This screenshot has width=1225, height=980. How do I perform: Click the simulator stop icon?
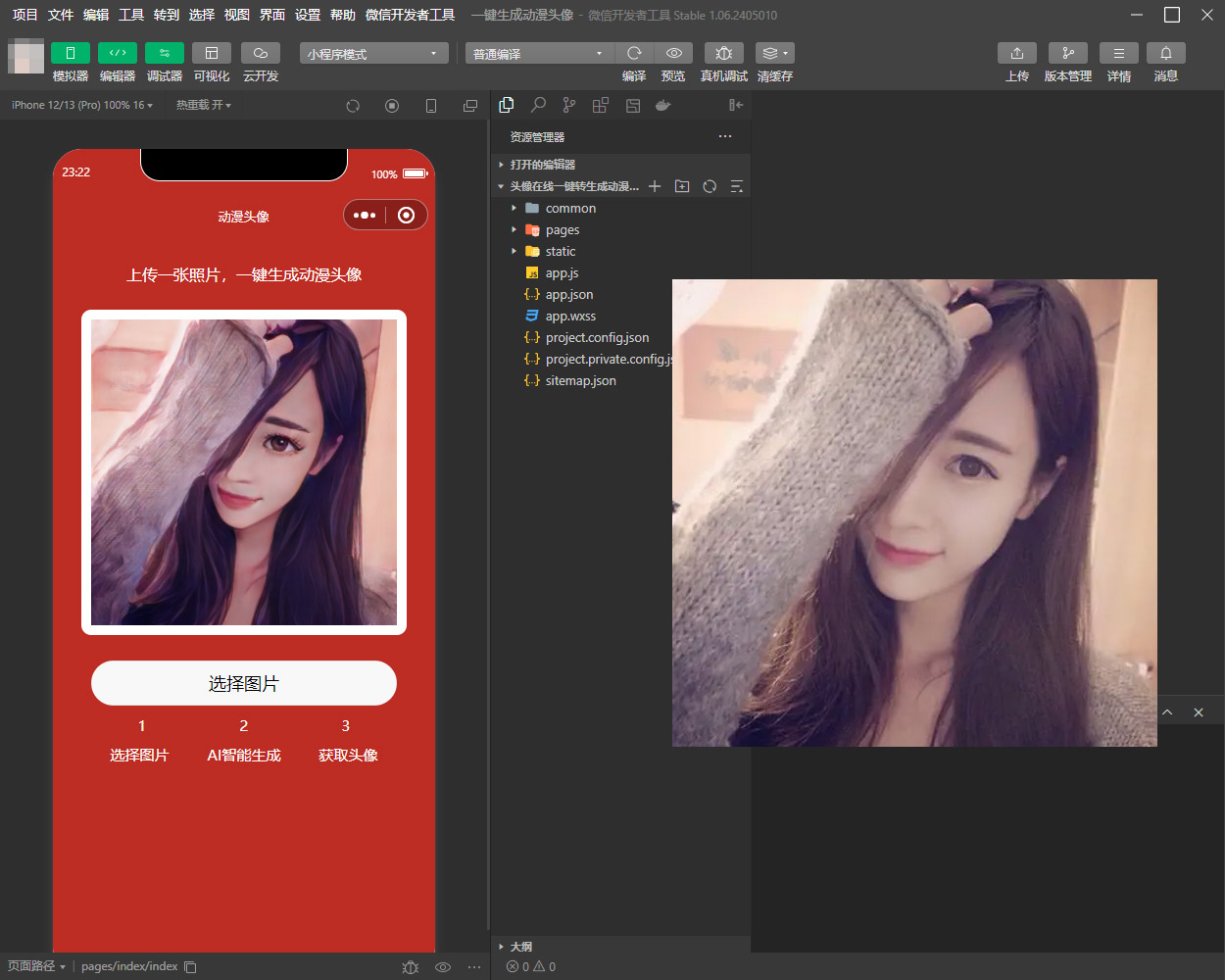[x=392, y=106]
